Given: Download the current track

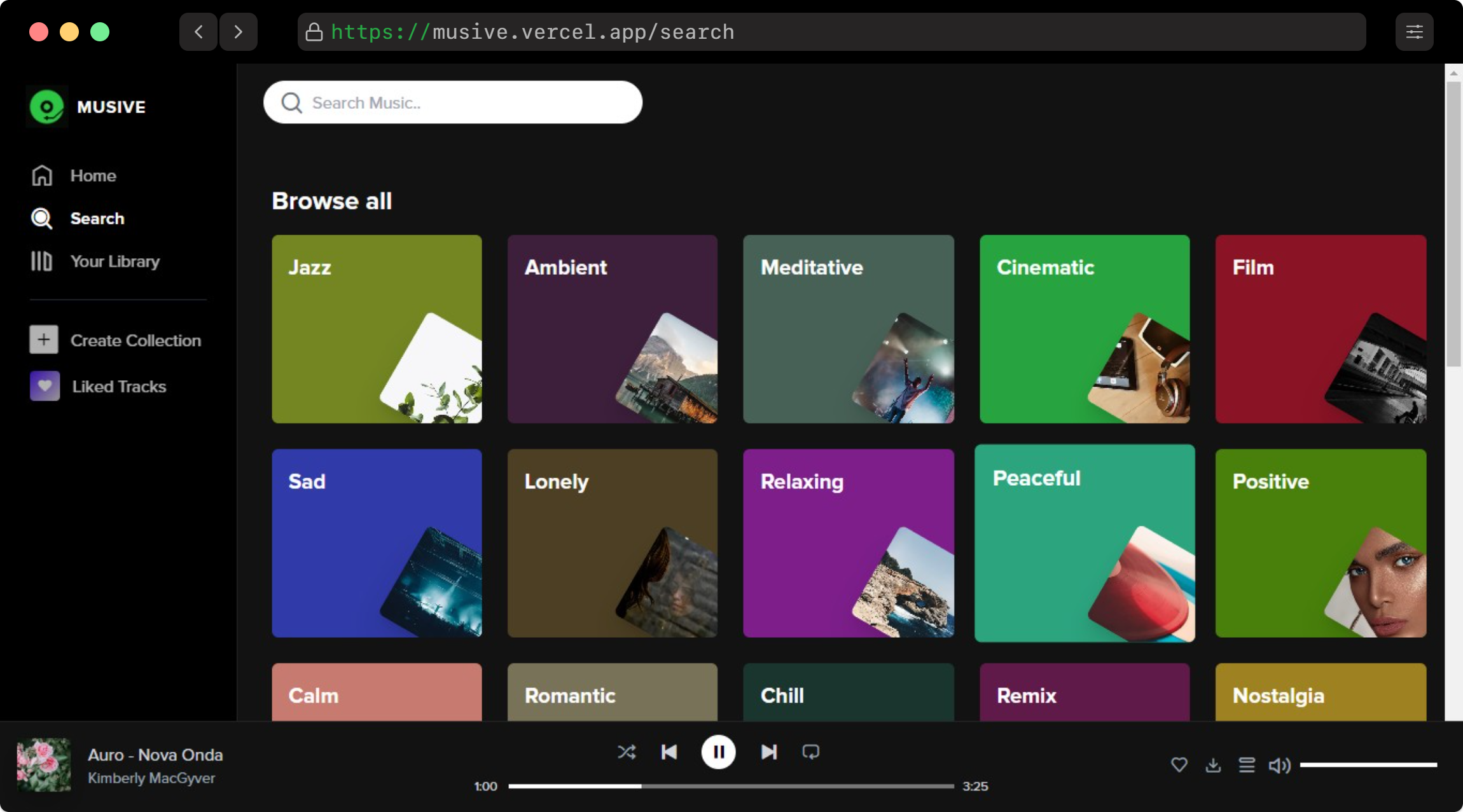Looking at the screenshot, I should 1213,765.
